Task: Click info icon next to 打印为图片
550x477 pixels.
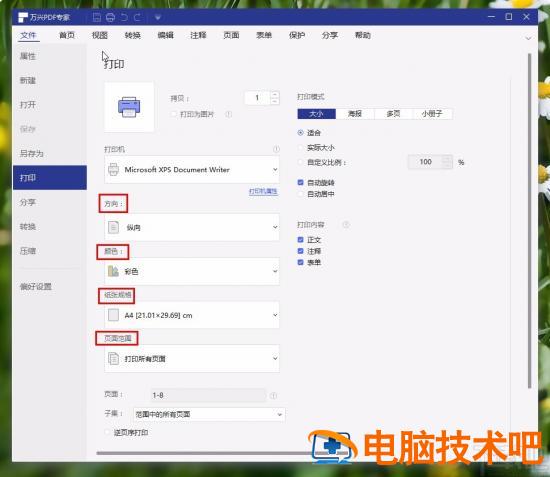Action: (228, 114)
